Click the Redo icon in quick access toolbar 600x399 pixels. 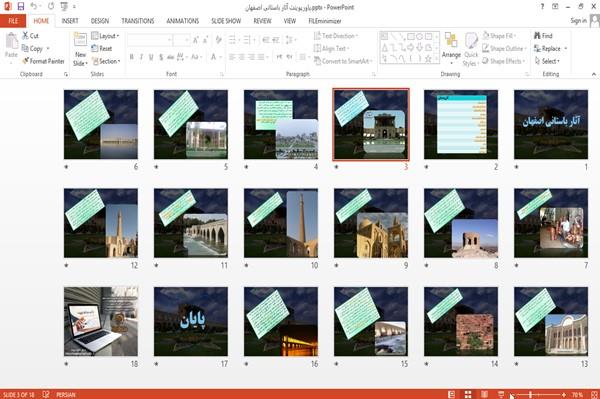[x=51, y=7]
